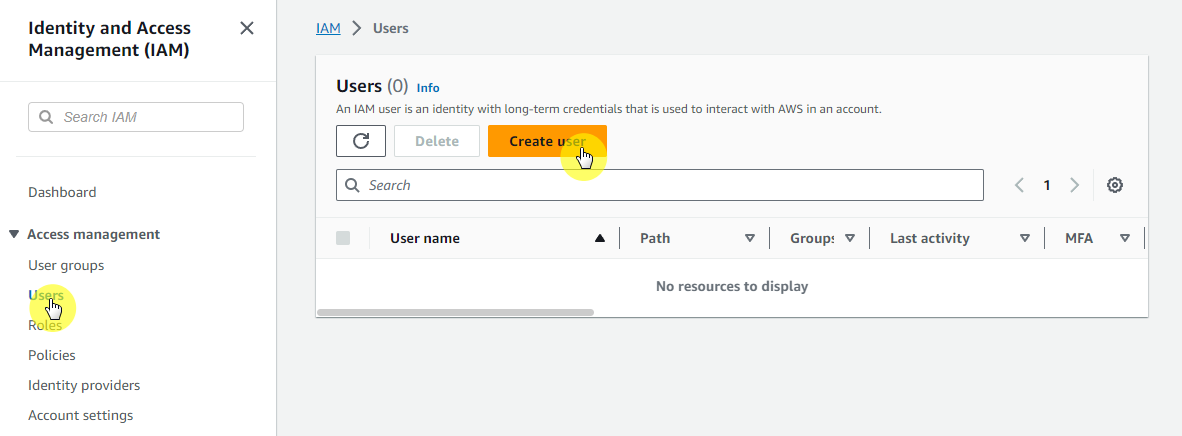
Task: Open the table preferences gear icon
Action: [x=1115, y=185]
